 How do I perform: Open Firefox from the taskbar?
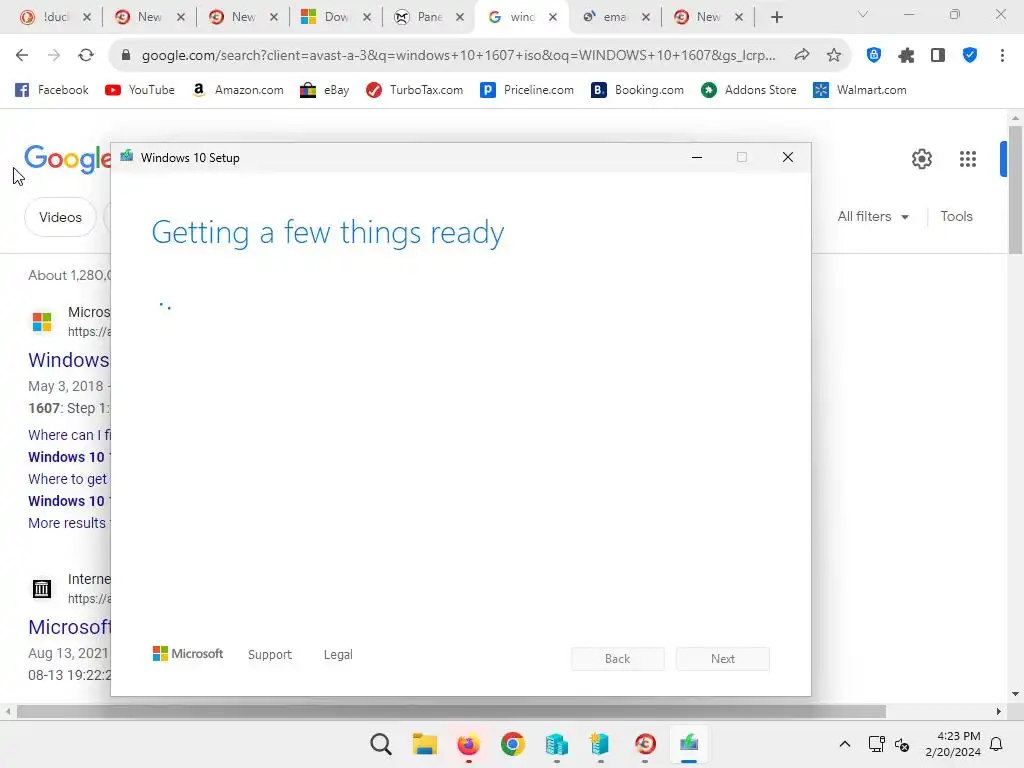coord(468,744)
